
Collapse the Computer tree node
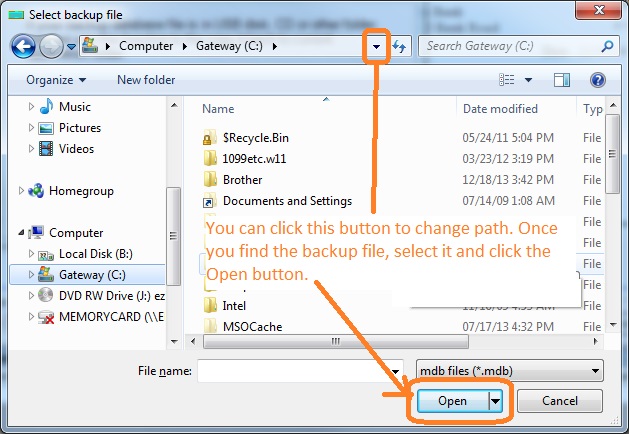click(22, 233)
